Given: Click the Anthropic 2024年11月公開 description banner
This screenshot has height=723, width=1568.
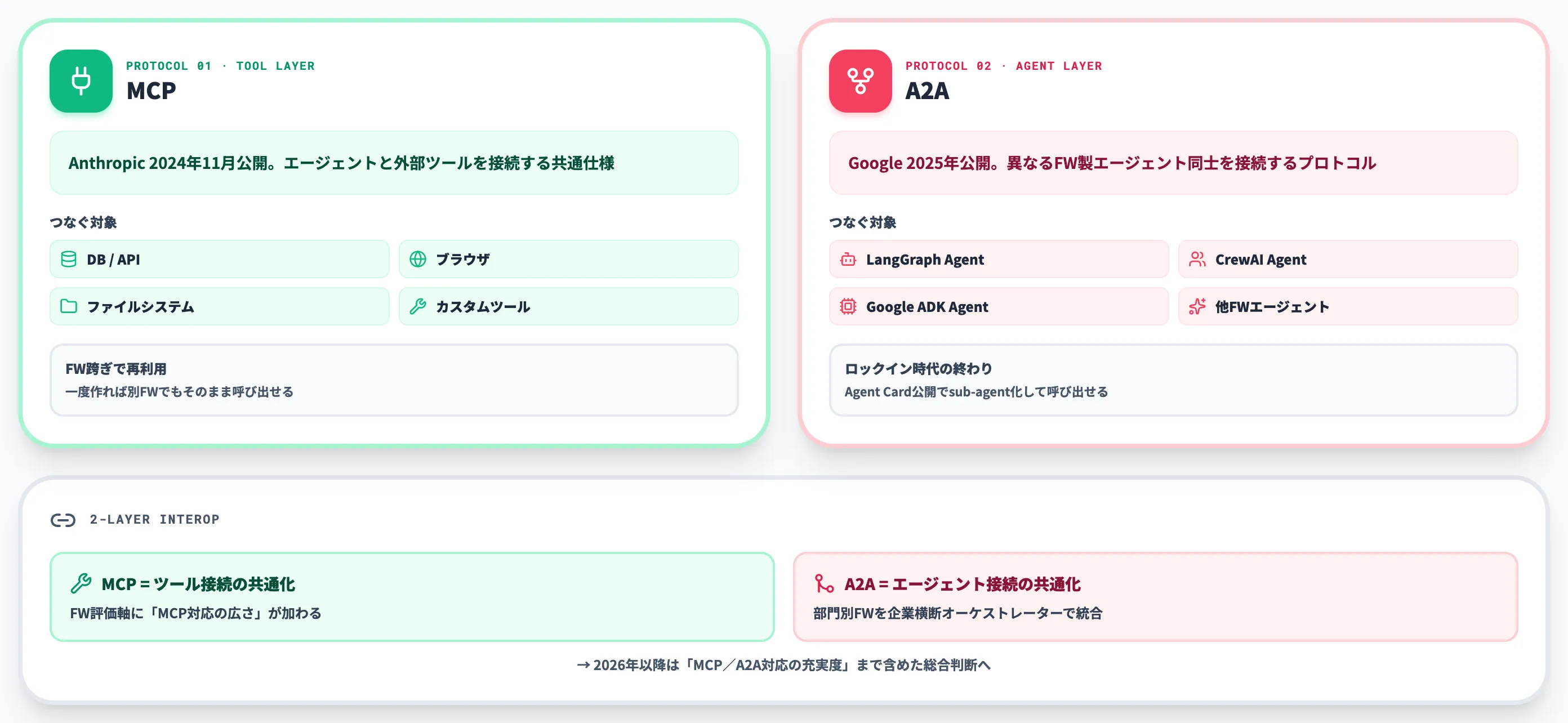Looking at the screenshot, I should [394, 163].
